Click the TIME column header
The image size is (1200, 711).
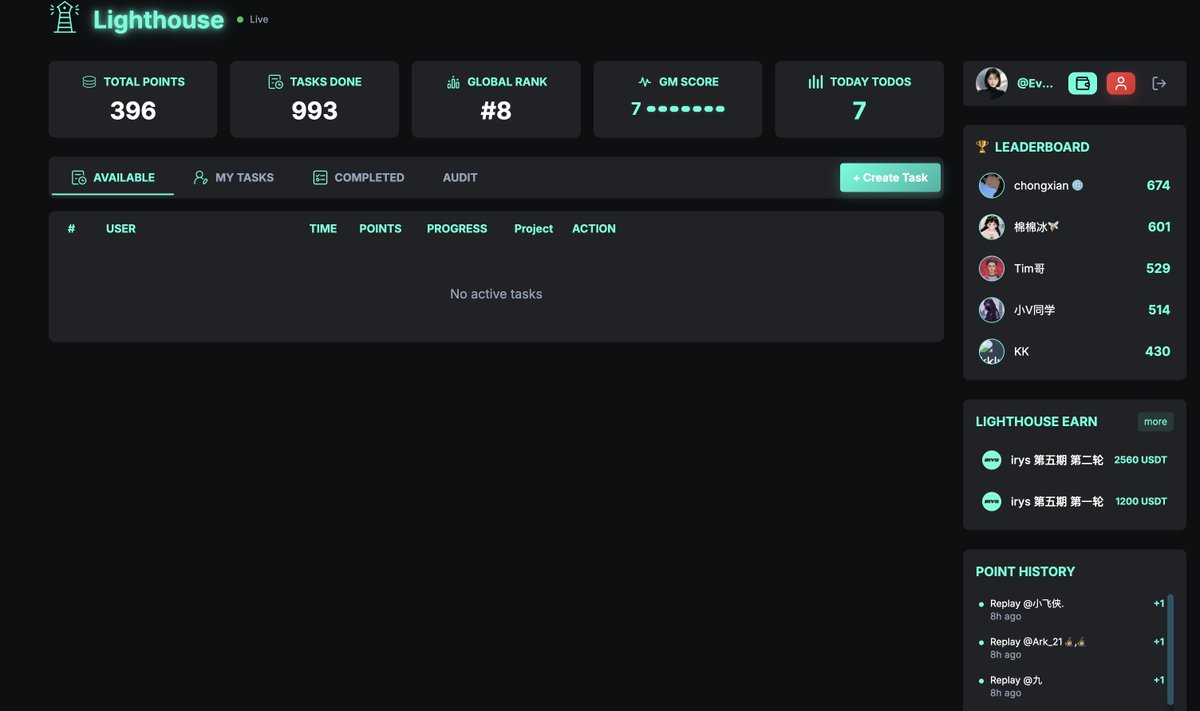(323, 229)
